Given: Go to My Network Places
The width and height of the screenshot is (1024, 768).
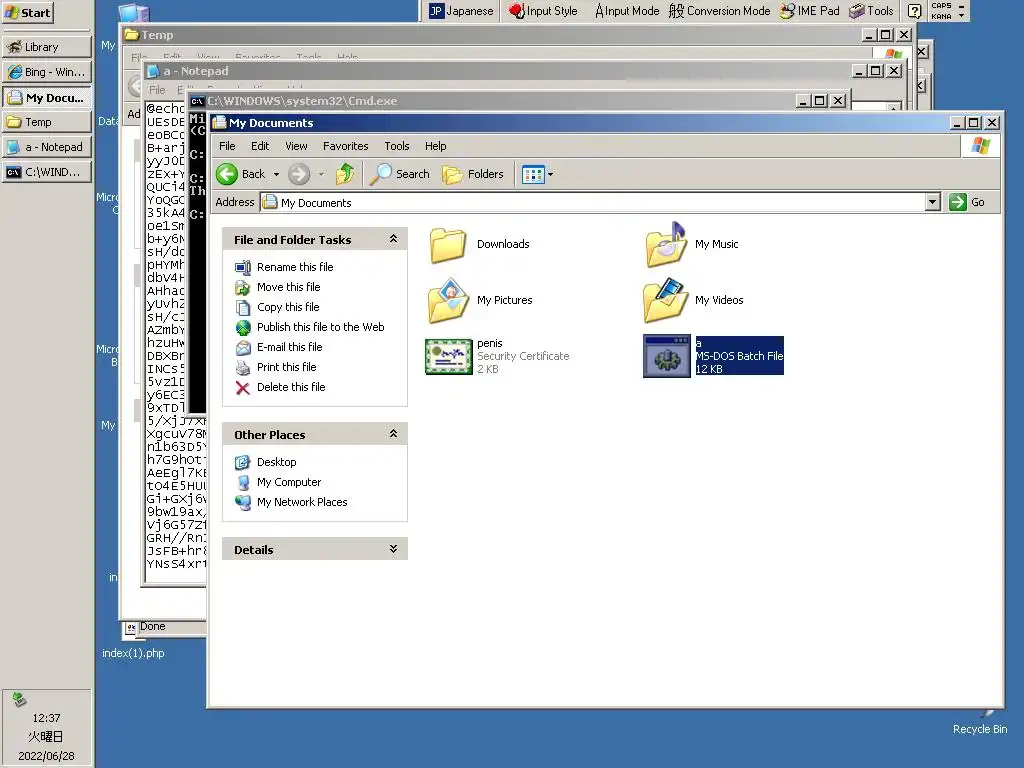Looking at the screenshot, I should 302,502.
